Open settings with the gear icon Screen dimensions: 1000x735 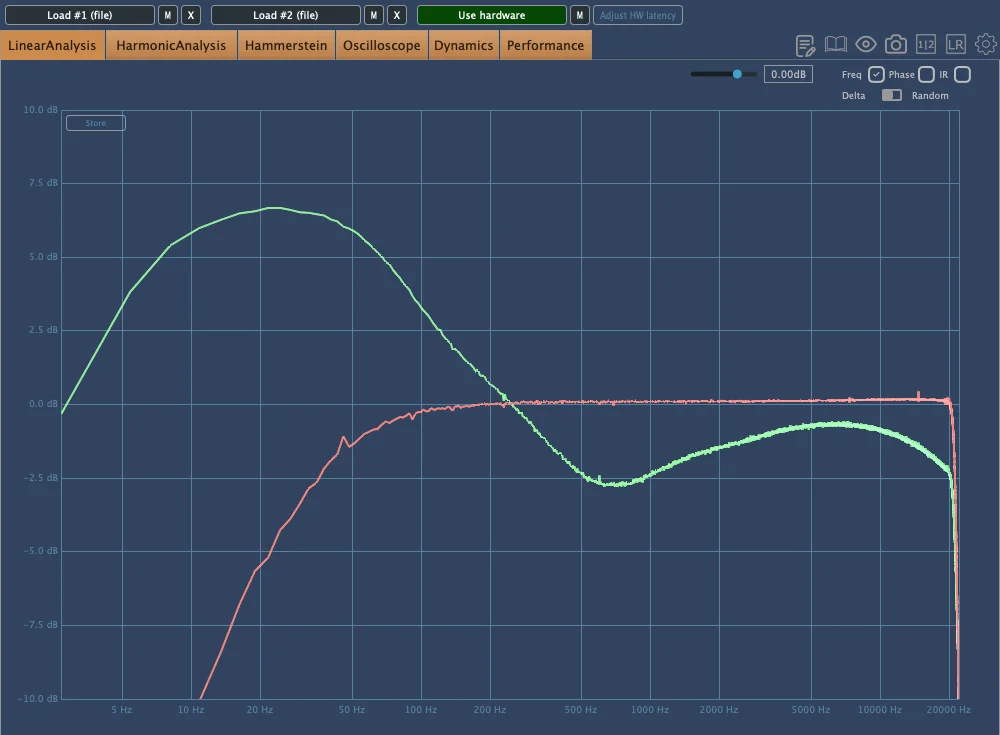click(986, 45)
